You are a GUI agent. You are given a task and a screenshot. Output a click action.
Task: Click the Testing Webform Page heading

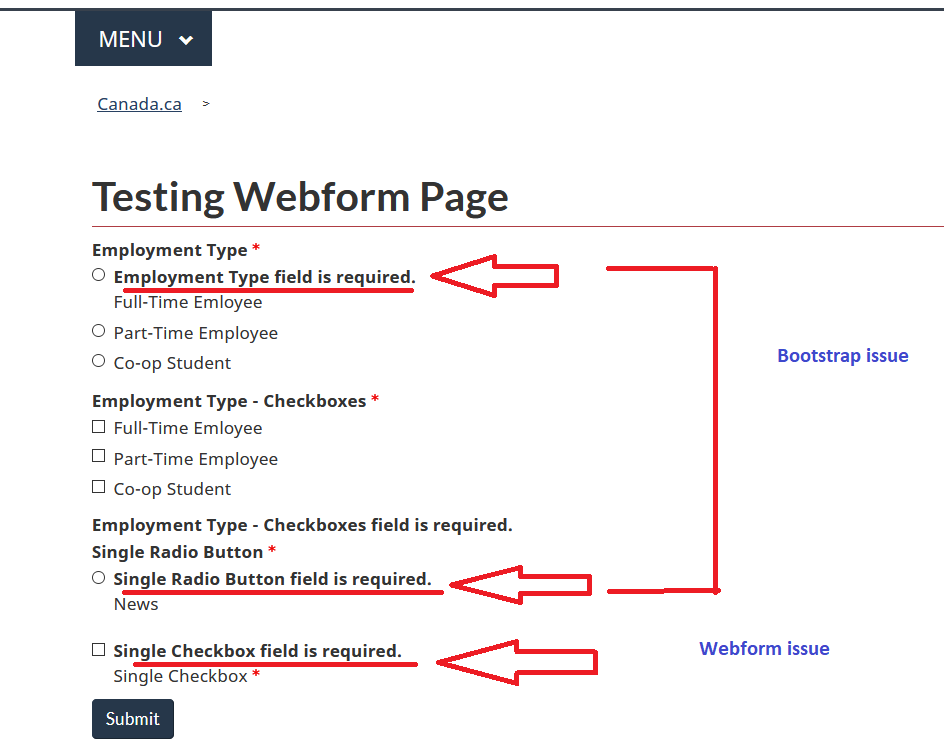(x=300, y=196)
